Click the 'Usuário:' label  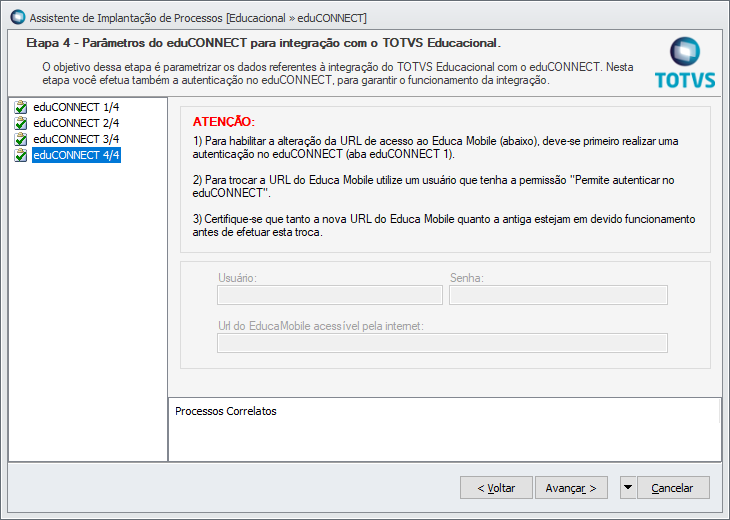pos(237,278)
